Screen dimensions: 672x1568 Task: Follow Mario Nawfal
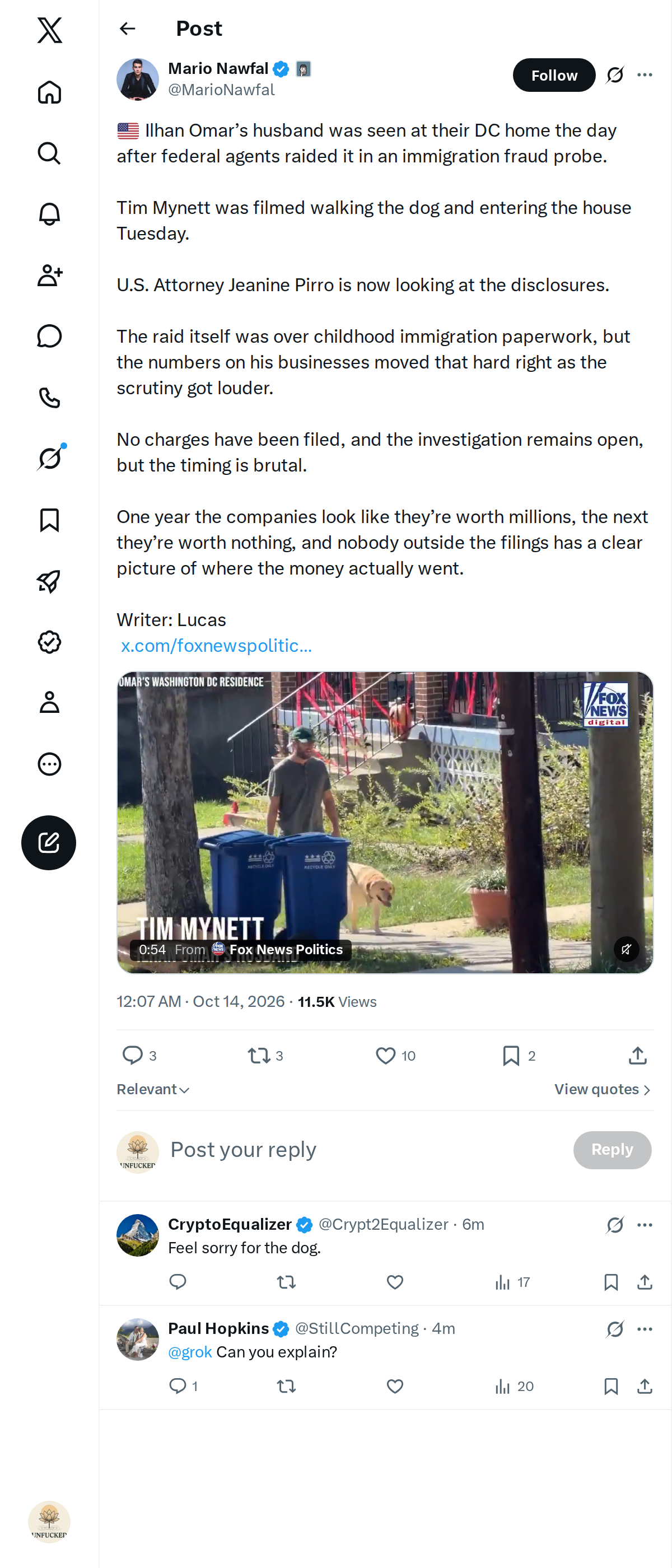[554, 75]
